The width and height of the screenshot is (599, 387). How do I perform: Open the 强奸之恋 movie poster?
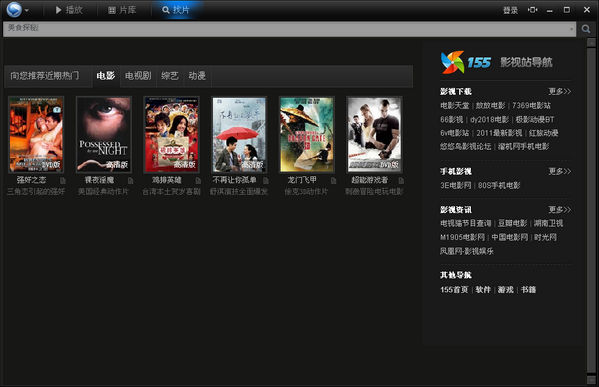[36, 134]
